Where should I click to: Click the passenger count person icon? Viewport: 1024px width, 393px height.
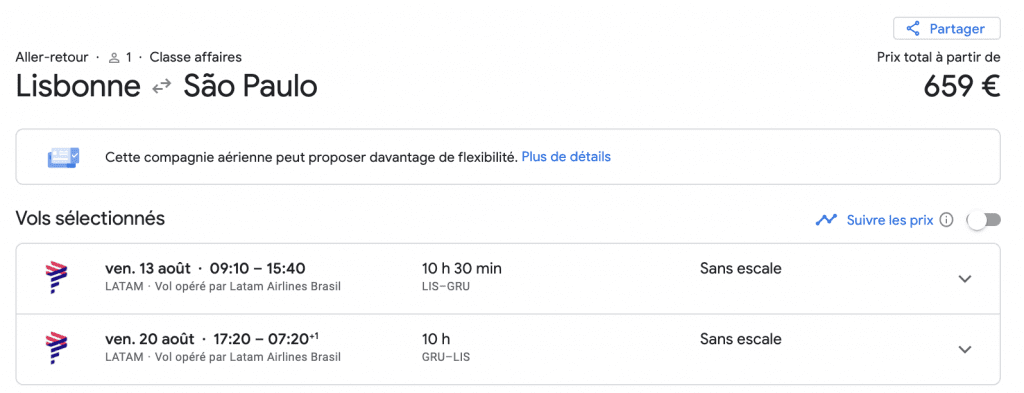click(114, 57)
